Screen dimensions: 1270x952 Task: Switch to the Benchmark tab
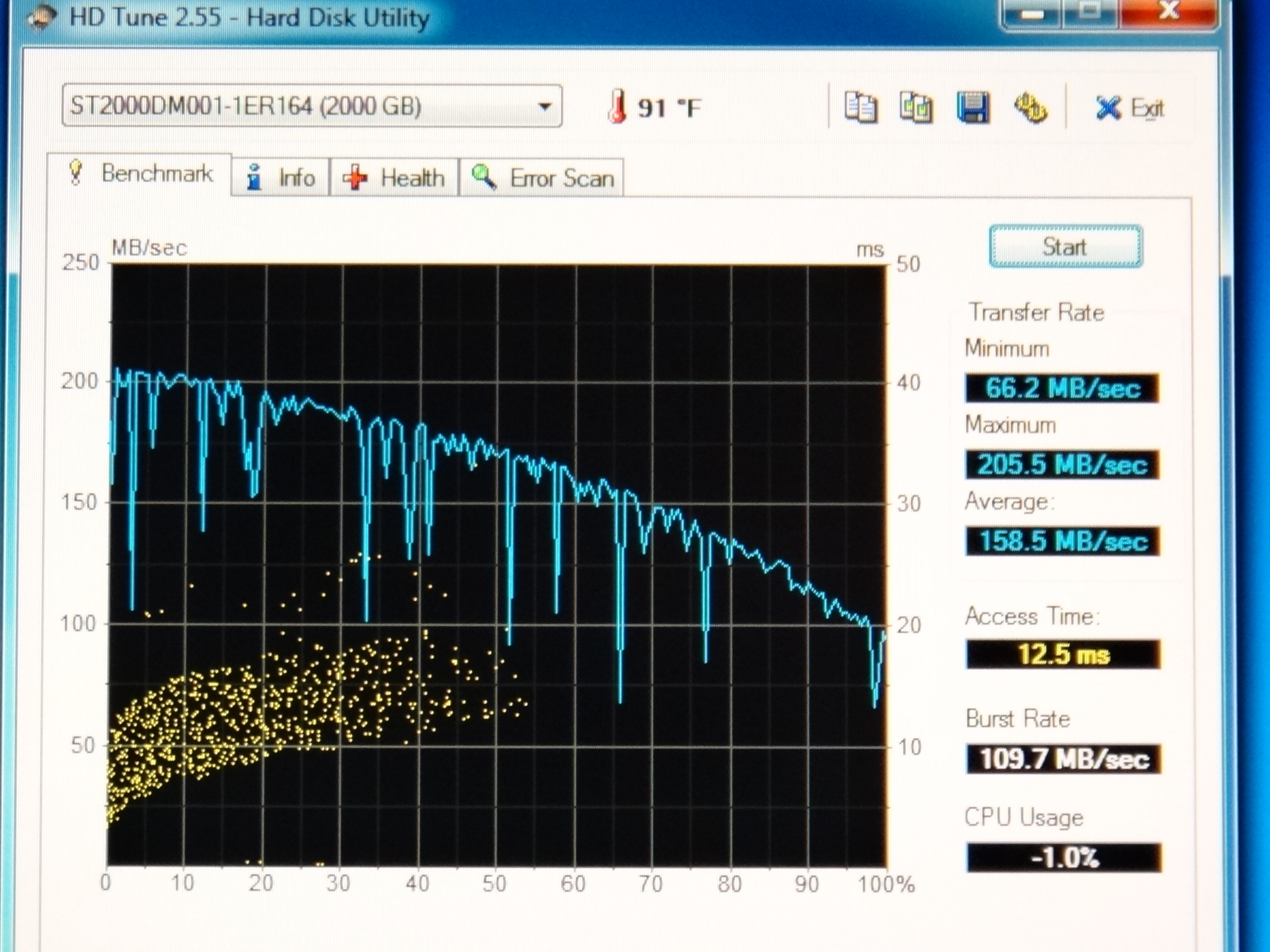pyautogui.click(x=140, y=174)
